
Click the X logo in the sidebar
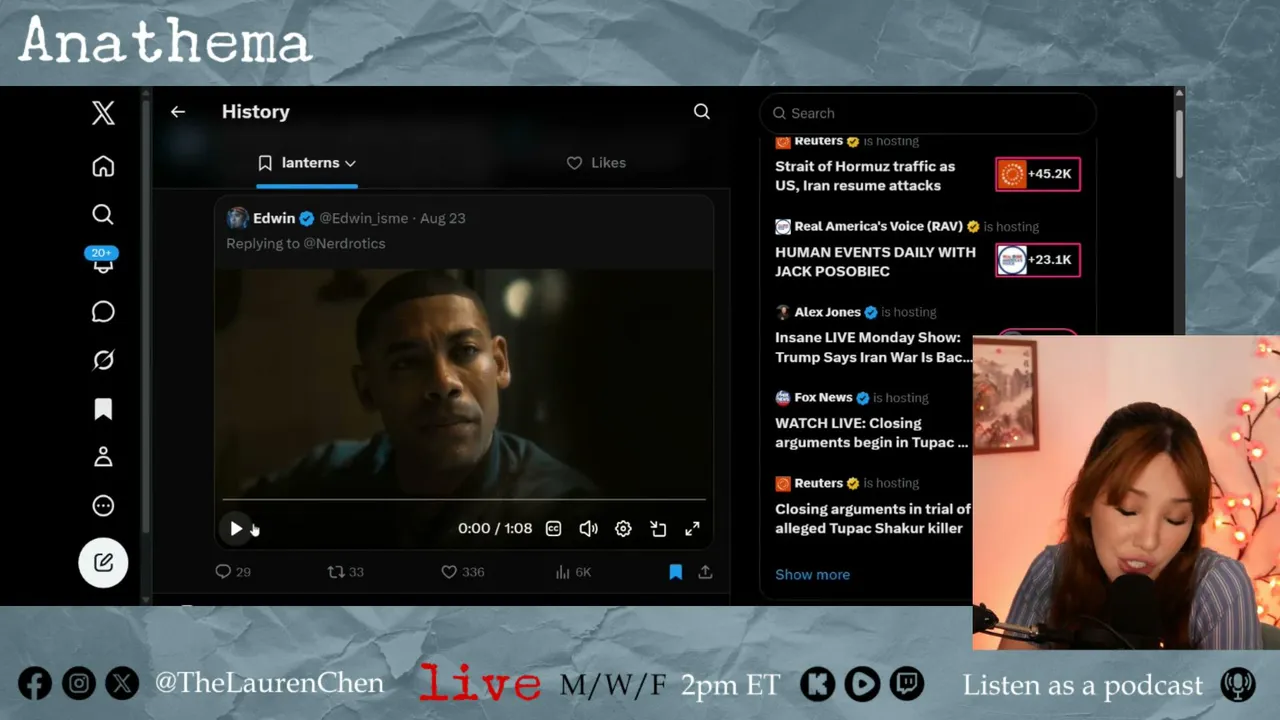[103, 113]
